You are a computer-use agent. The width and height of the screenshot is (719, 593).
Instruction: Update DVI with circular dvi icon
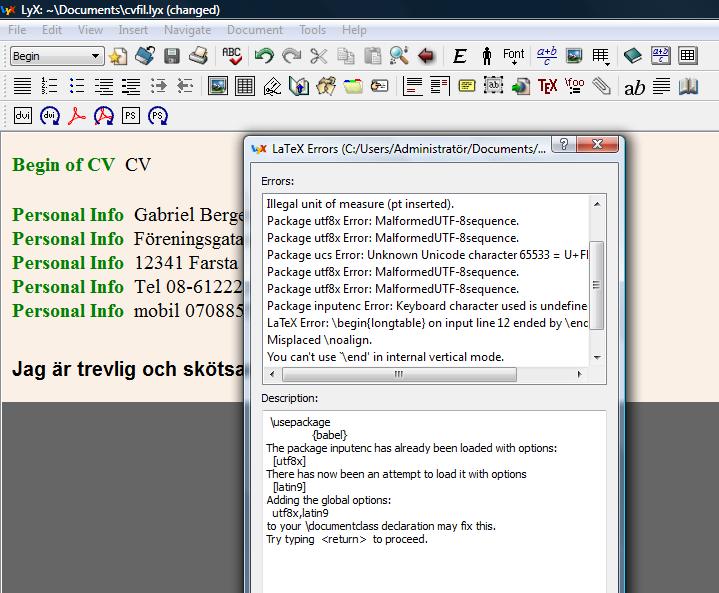pos(50,116)
